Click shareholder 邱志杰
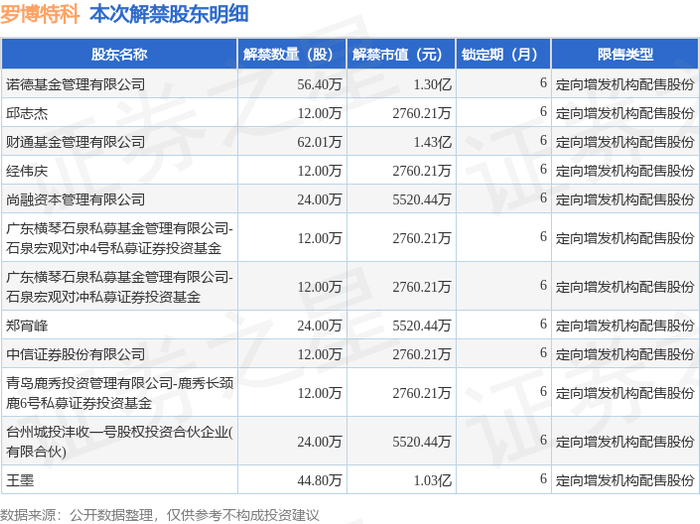The image size is (700, 524). pos(27,113)
